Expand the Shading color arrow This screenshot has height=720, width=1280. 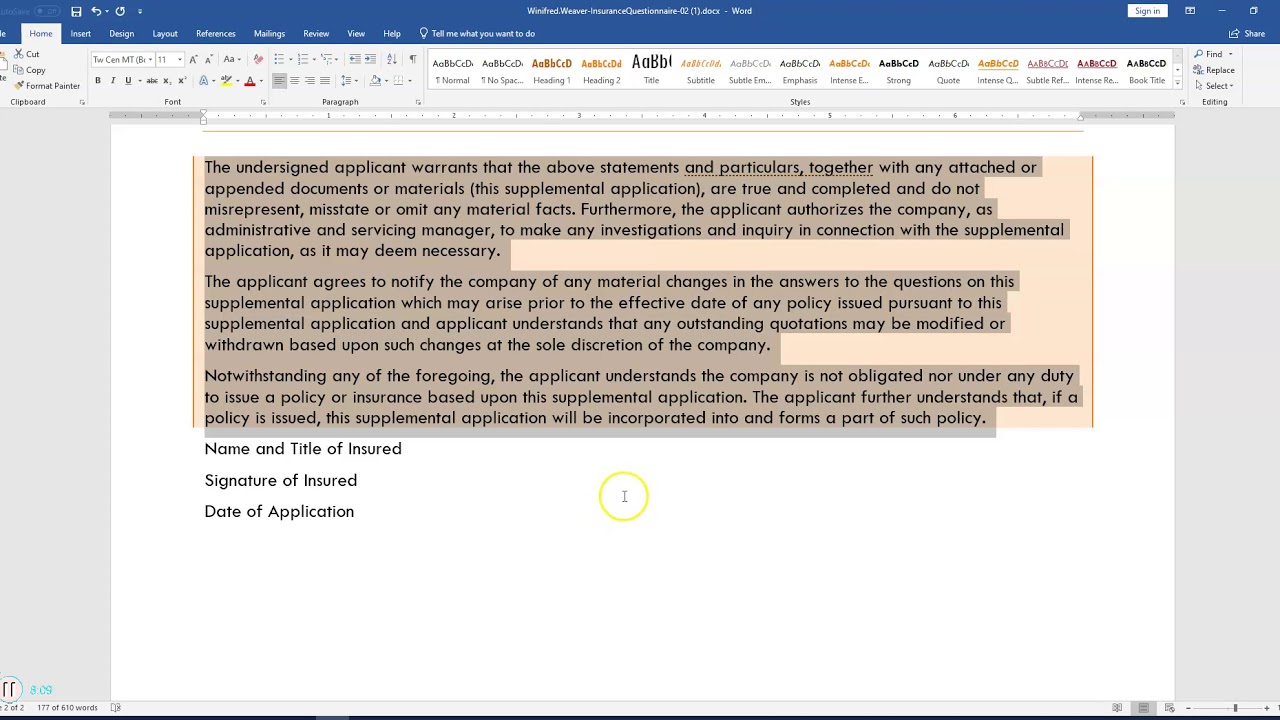coord(386,80)
